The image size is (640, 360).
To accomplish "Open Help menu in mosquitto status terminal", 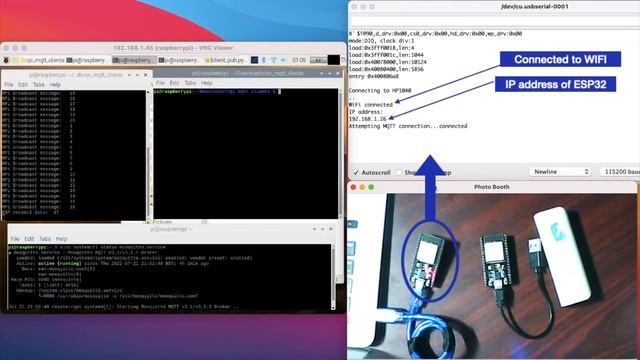I will (62, 239).
